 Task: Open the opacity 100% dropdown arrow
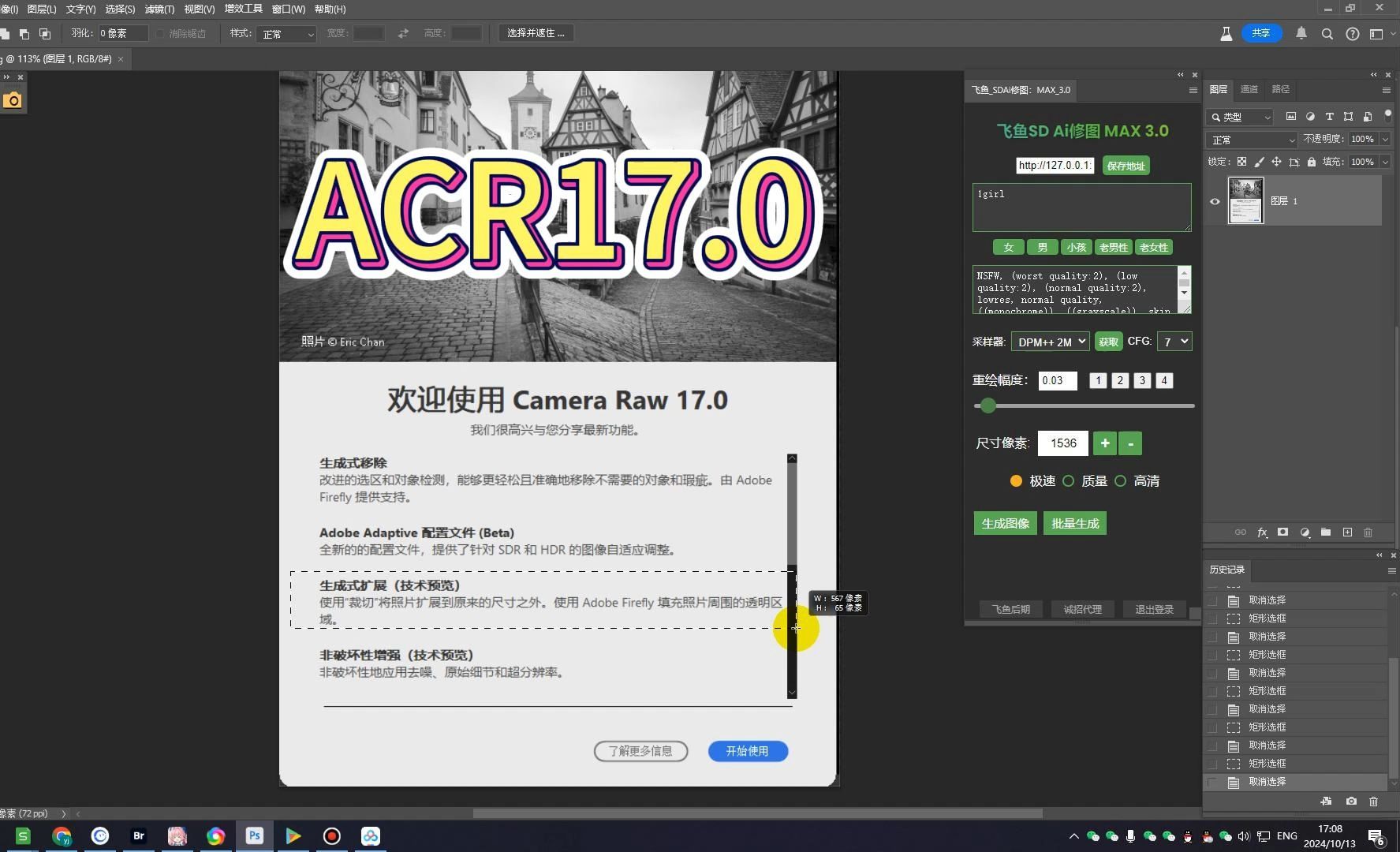pos(1386,139)
